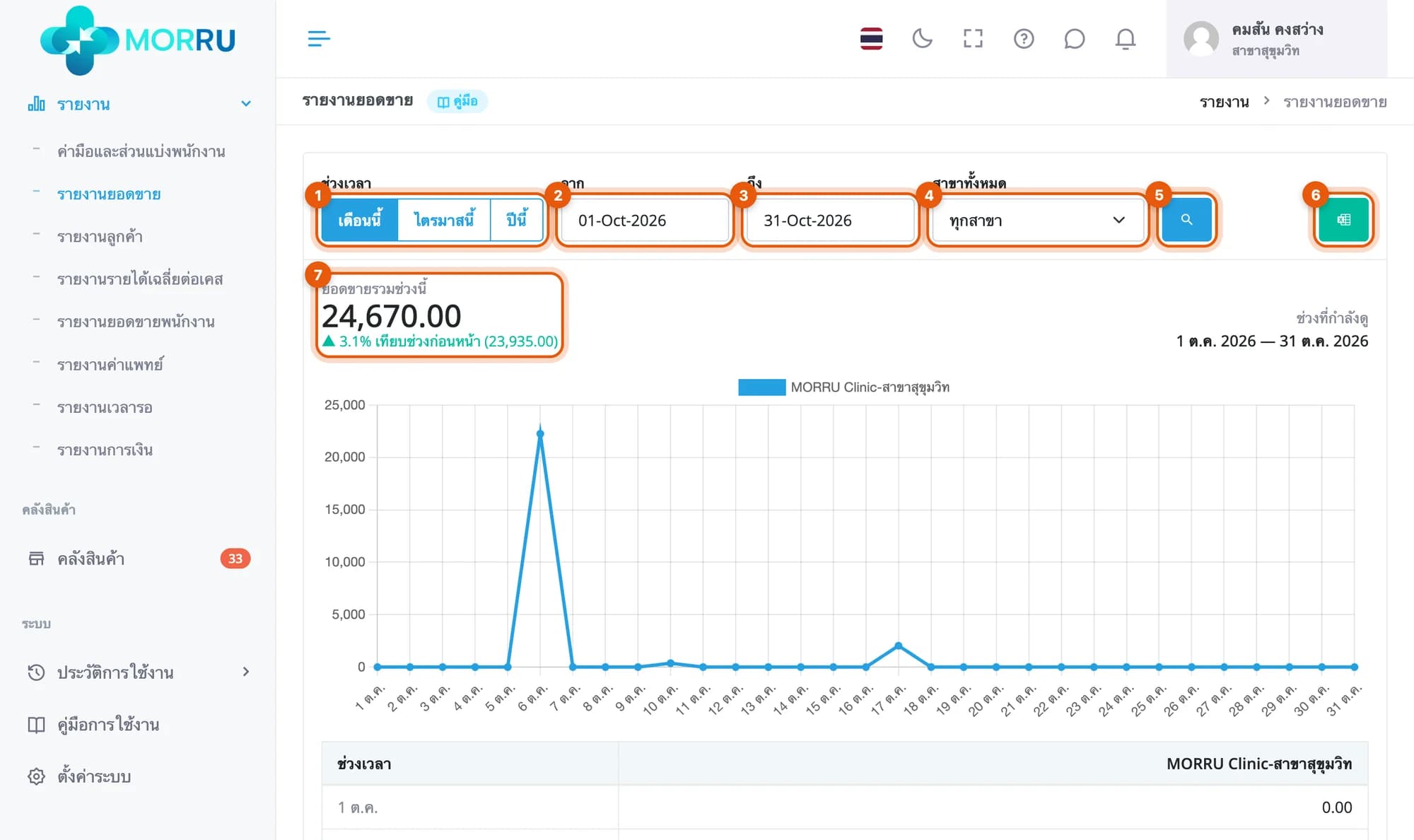Image resolution: width=1414 pixels, height=840 pixels.
Task: Click the total sales value 24,670.00
Action: coord(391,315)
